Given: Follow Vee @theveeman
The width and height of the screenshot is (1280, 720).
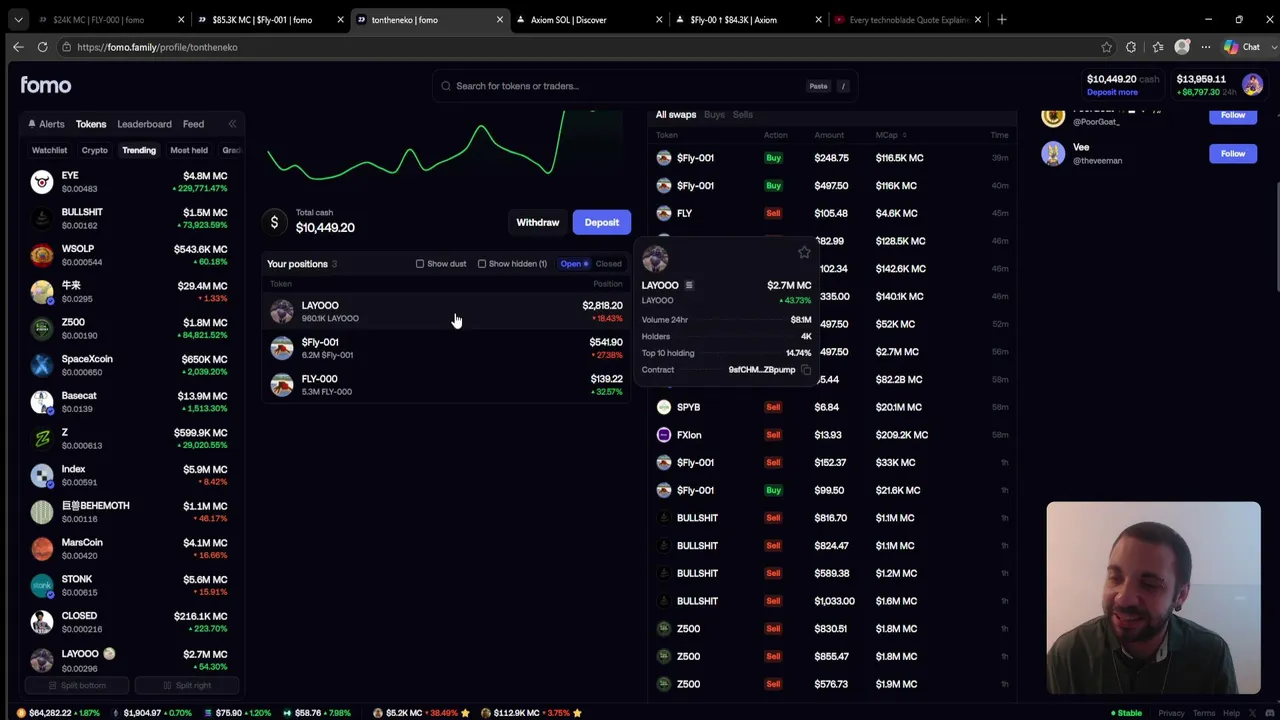Looking at the screenshot, I should [1233, 153].
